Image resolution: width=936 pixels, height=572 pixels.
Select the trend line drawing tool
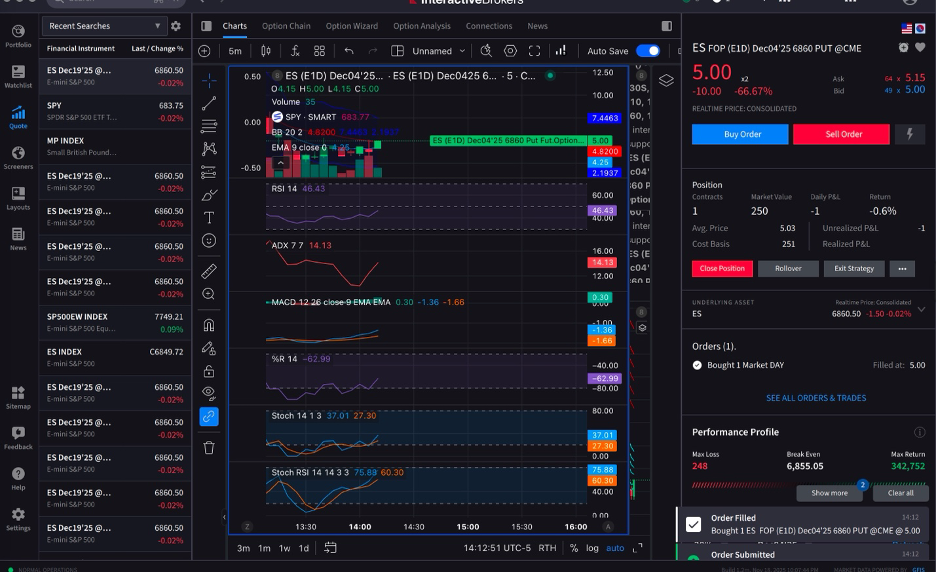point(209,103)
